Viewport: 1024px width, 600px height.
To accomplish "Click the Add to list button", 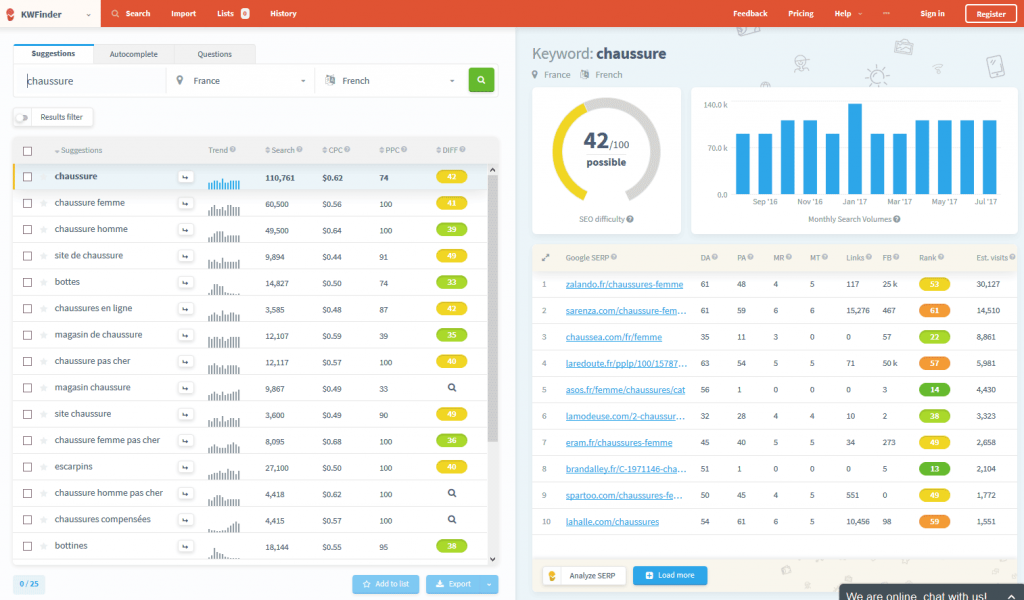I will 385,584.
